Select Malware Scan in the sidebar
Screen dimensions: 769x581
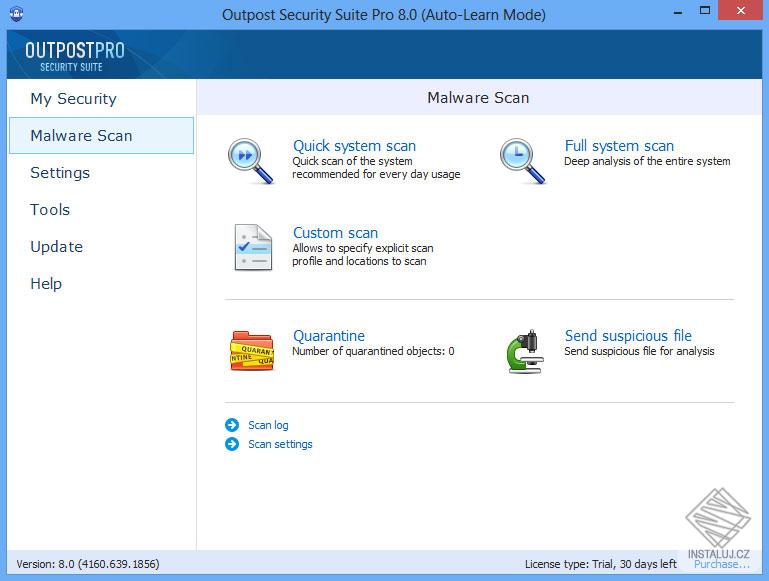tap(102, 135)
